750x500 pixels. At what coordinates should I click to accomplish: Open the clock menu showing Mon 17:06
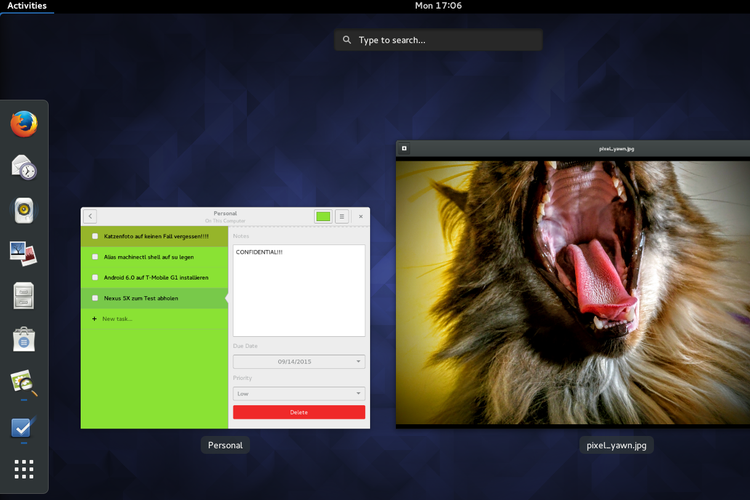(x=438, y=6)
